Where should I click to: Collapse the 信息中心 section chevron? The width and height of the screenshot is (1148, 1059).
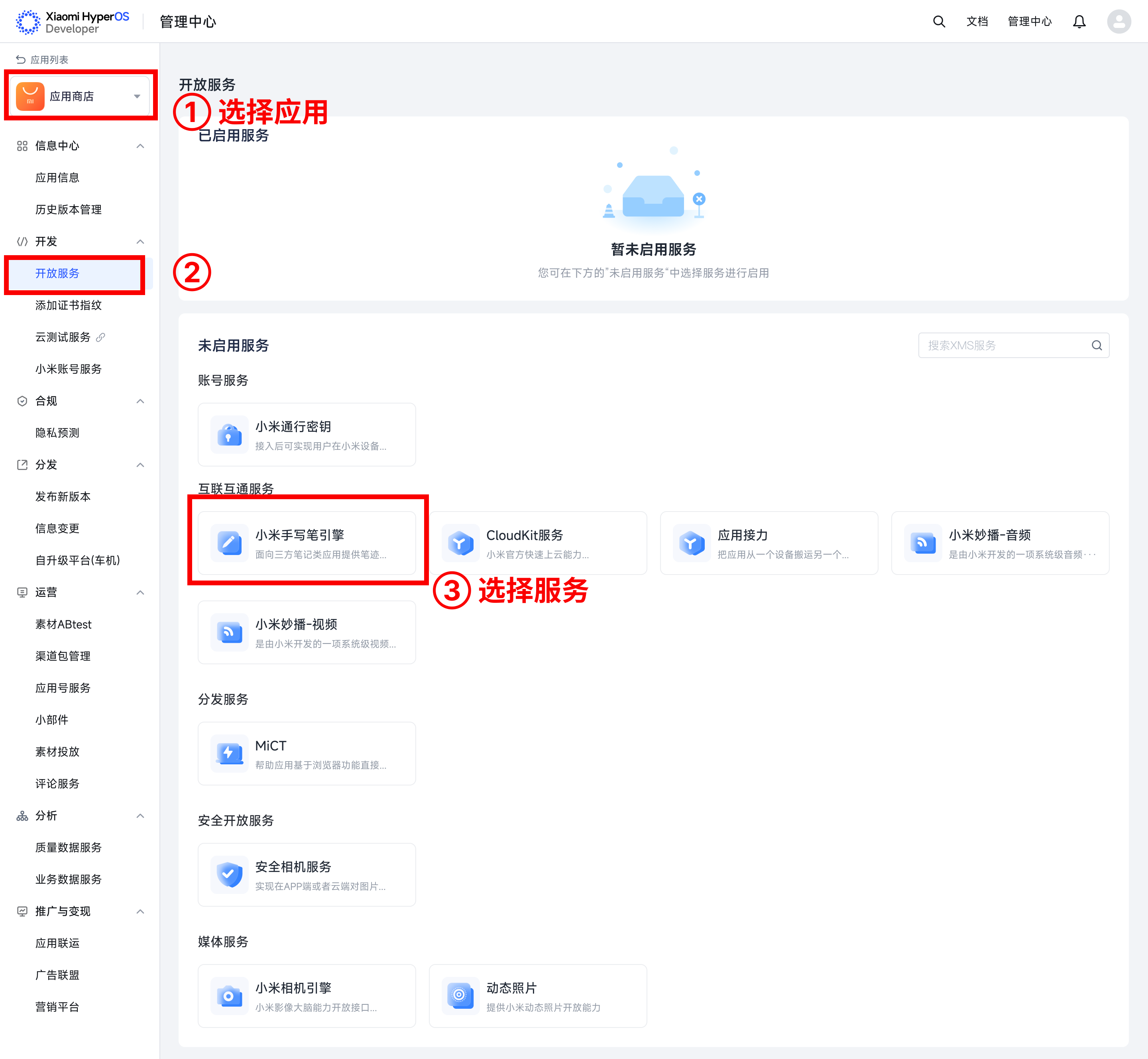coord(140,146)
